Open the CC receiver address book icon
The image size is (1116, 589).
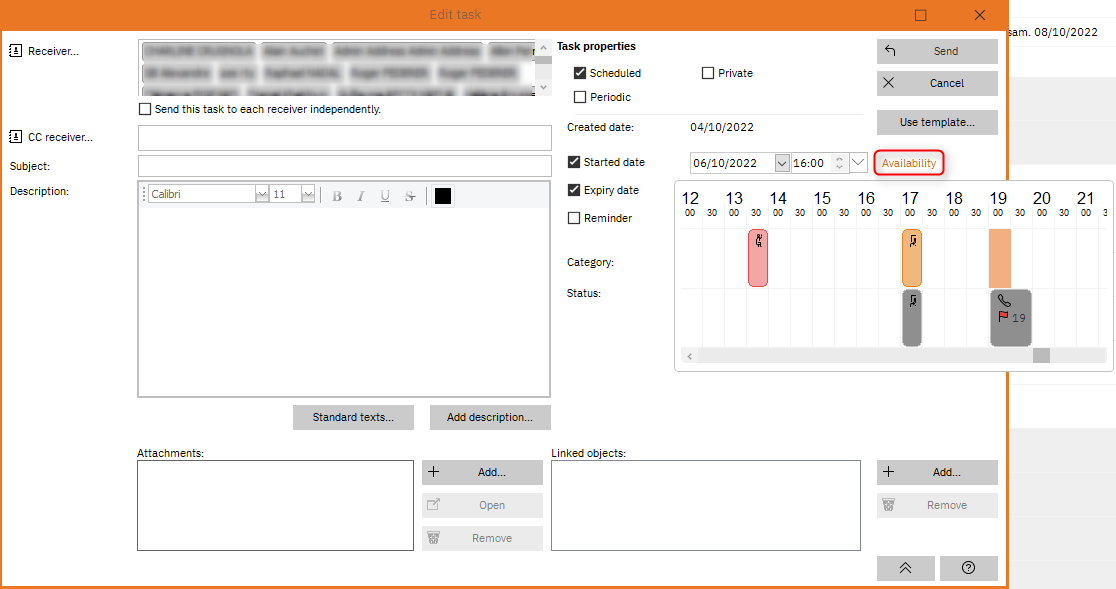15,137
